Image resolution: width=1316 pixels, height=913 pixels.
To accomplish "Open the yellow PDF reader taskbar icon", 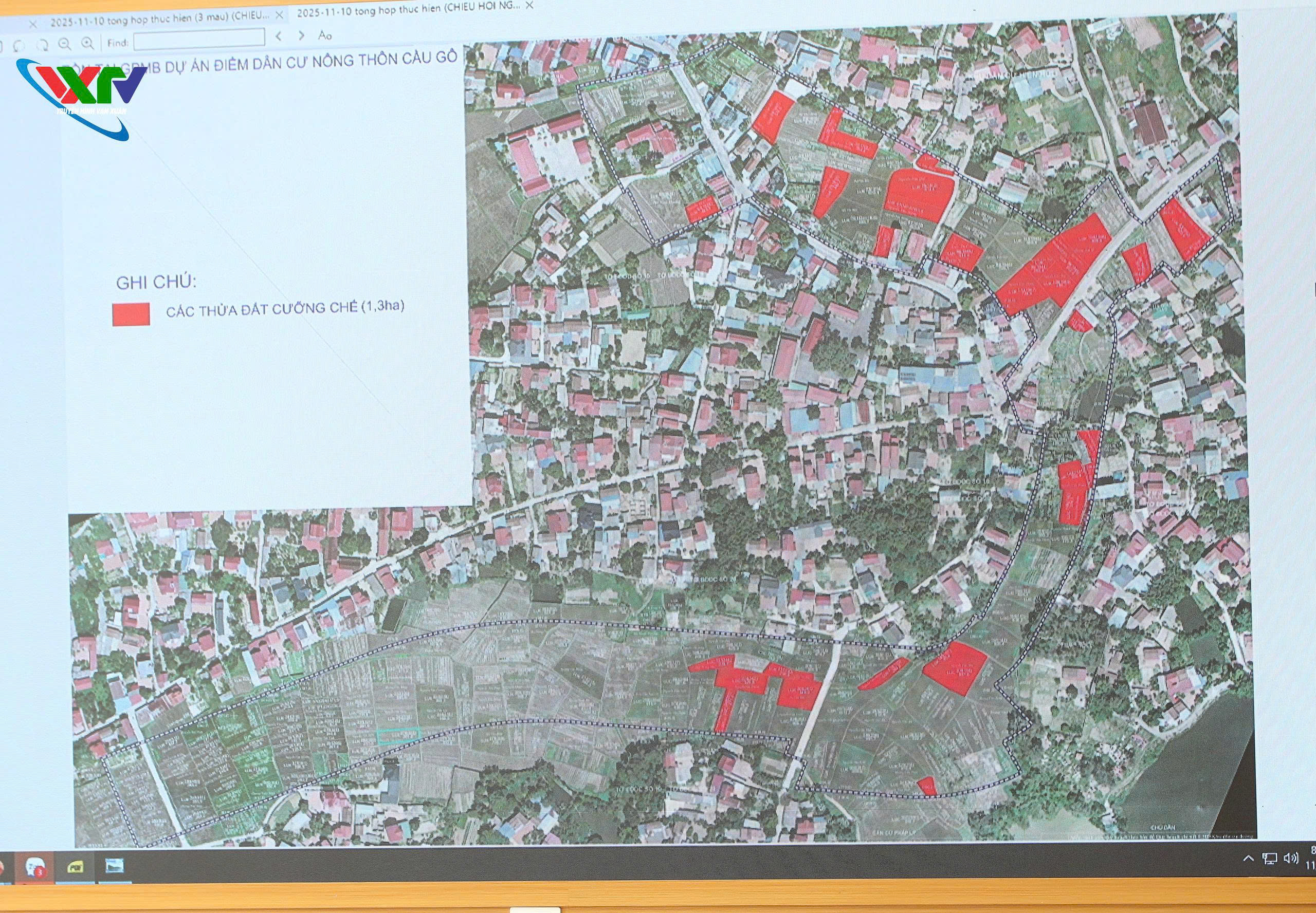I will (75, 867).
